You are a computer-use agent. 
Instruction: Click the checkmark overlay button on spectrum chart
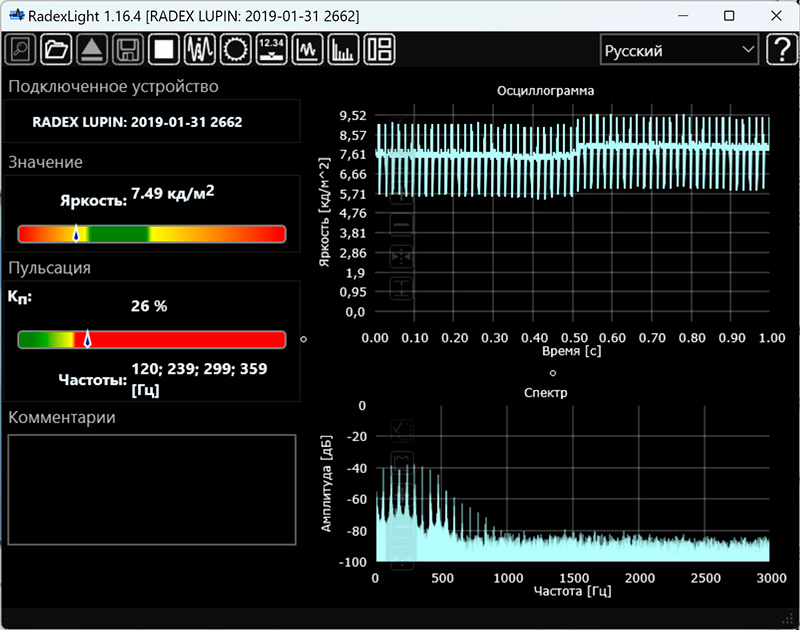tap(403, 430)
